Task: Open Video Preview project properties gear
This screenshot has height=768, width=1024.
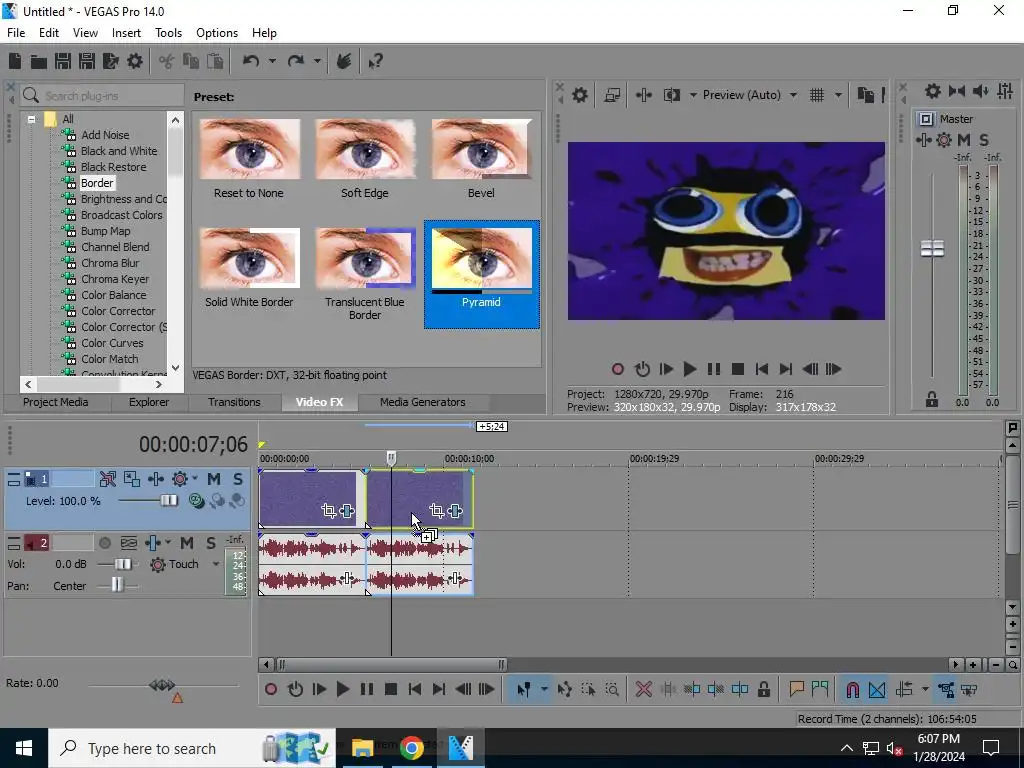Action: [x=579, y=95]
